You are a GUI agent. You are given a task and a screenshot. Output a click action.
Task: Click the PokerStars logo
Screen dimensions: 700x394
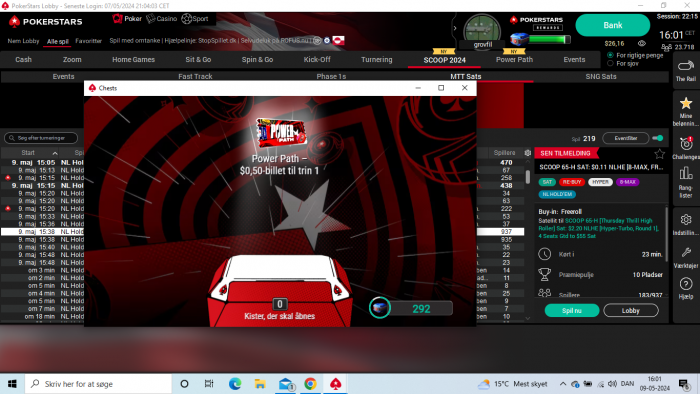pos(46,21)
